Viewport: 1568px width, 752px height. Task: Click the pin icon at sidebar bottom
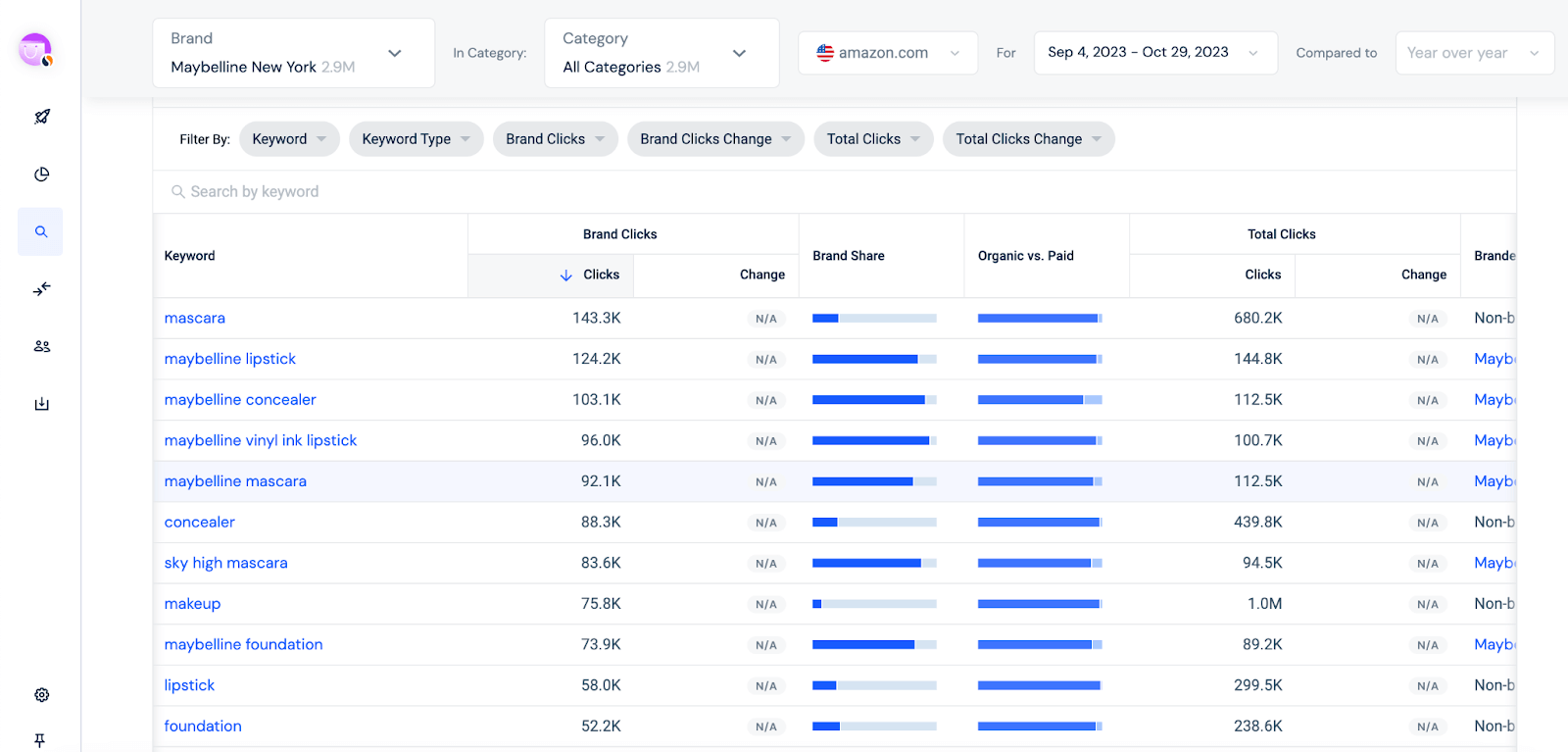[x=40, y=740]
